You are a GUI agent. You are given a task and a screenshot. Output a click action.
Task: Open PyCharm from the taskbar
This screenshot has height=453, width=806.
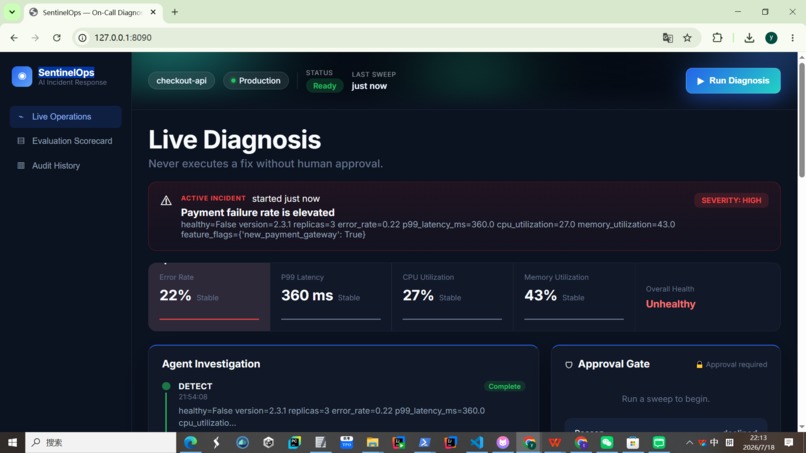(x=295, y=442)
